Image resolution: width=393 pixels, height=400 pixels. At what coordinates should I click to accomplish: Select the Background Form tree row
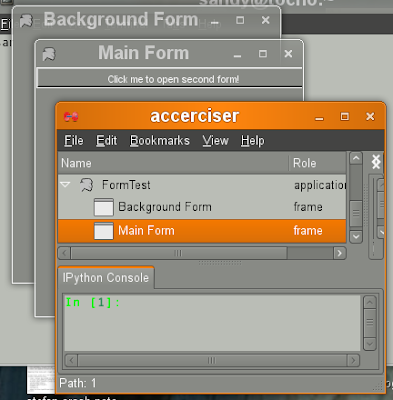[202, 207]
